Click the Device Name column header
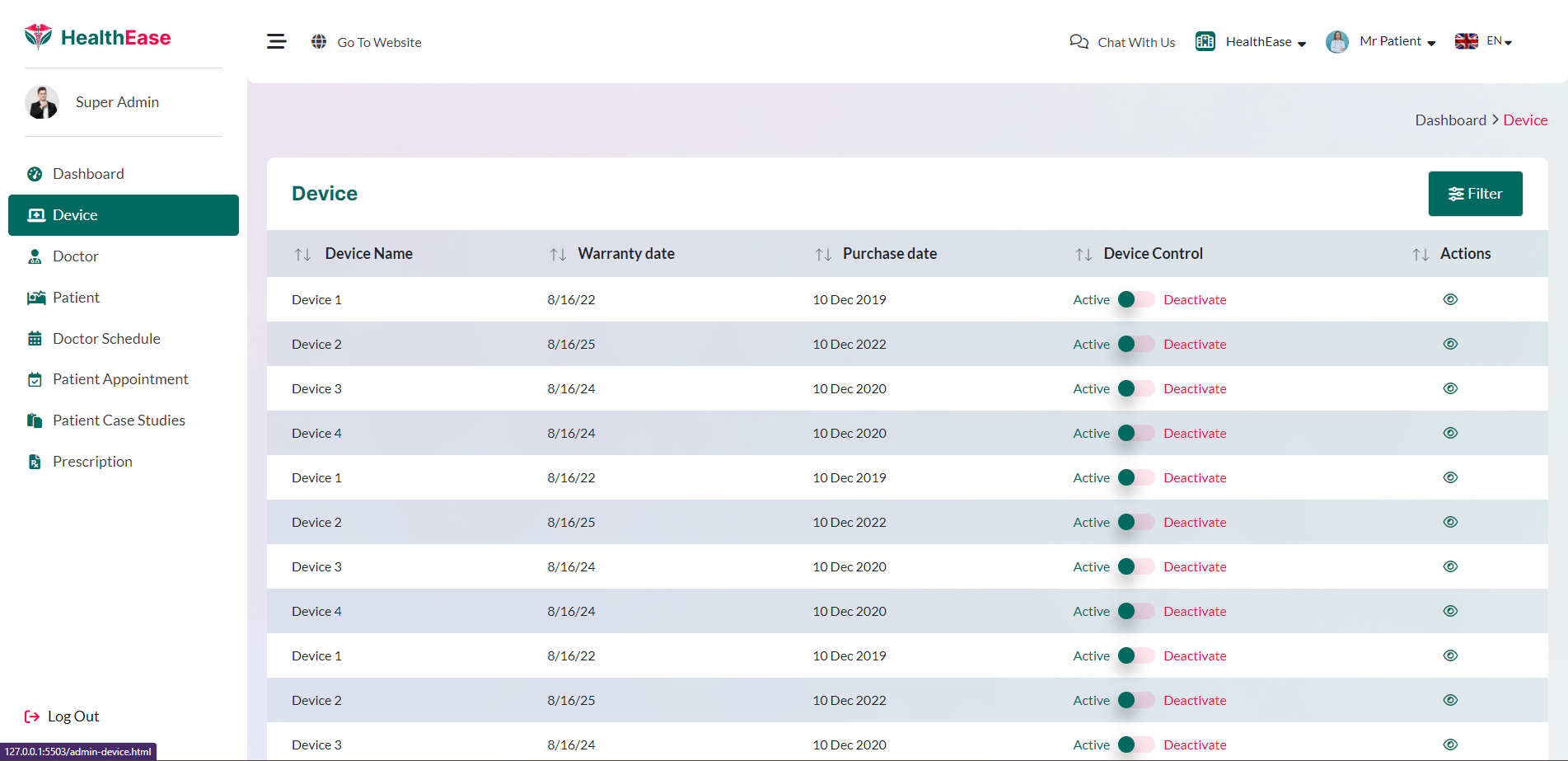 click(x=368, y=254)
